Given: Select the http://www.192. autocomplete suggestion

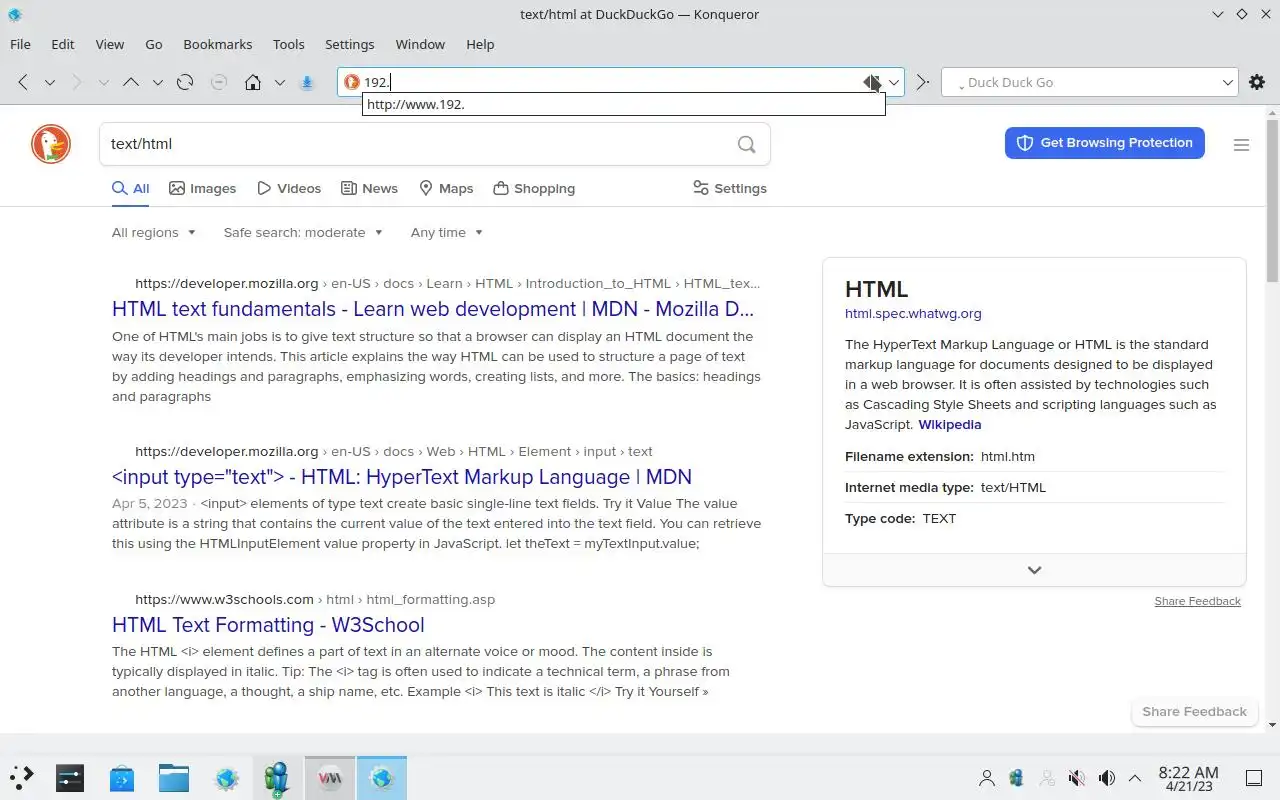Looking at the screenshot, I should 623,104.
